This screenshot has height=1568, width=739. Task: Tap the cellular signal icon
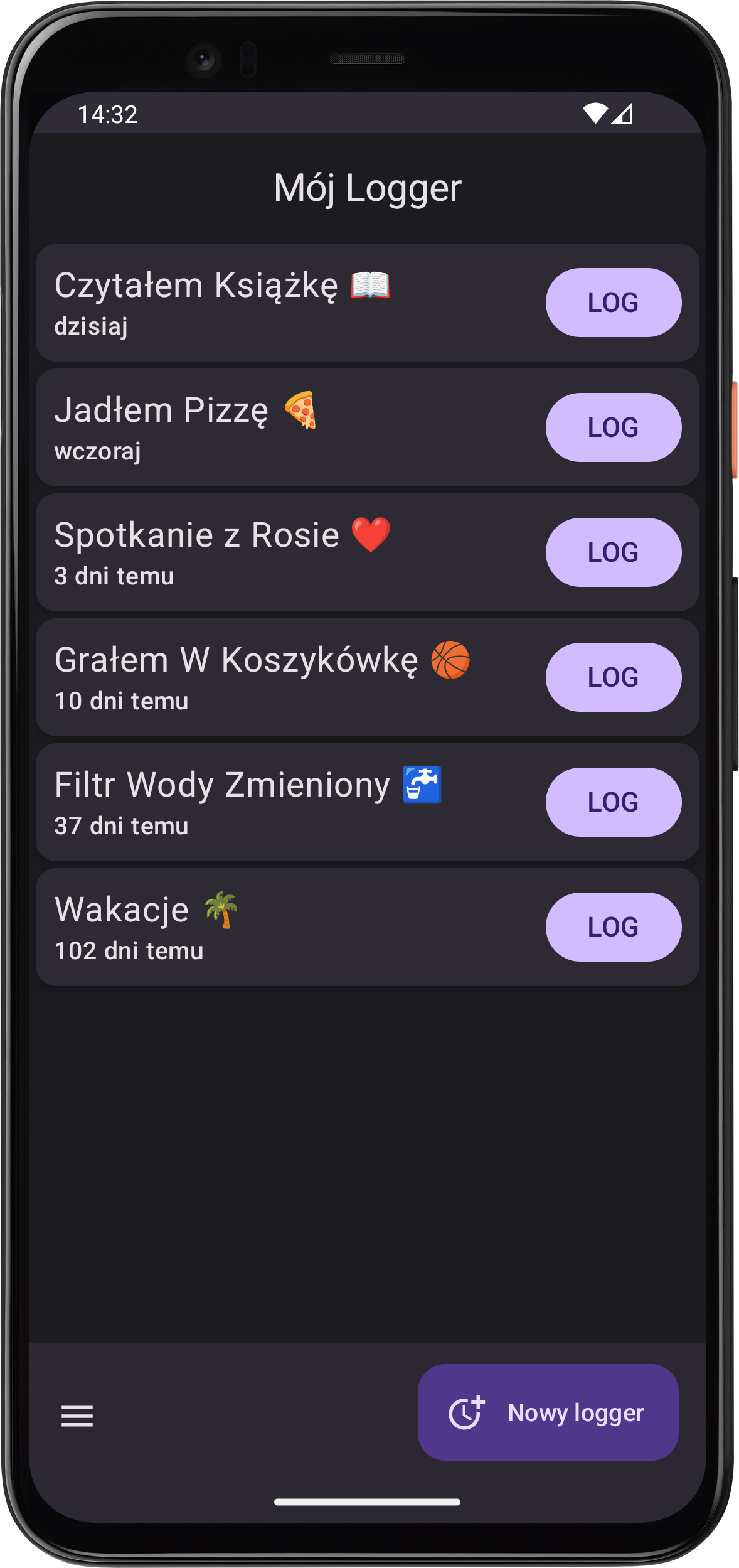coord(622,114)
